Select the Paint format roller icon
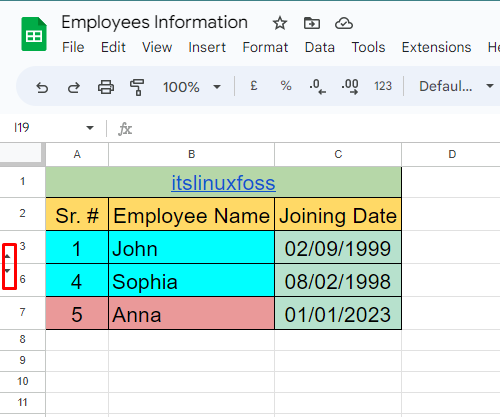This screenshot has width=500, height=417. [x=137, y=87]
